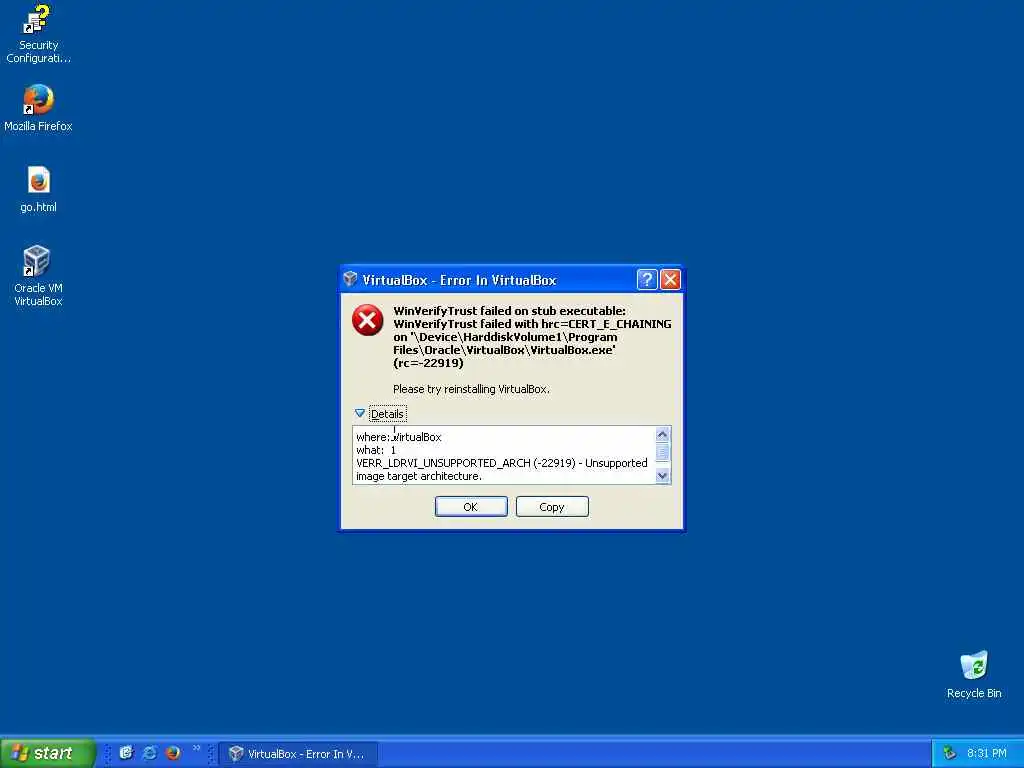Copy the error message with Copy button
This screenshot has height=768, width=1024.
(552, 507)
